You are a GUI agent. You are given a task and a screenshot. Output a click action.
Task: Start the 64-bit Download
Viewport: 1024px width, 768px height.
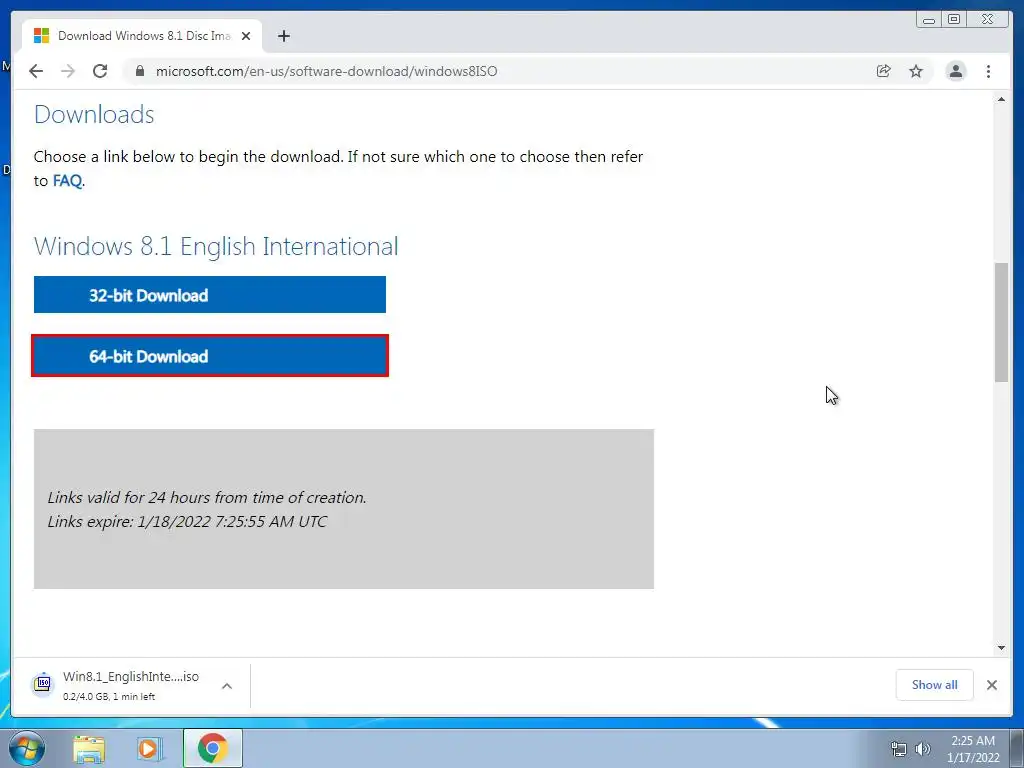pos(210,356)
